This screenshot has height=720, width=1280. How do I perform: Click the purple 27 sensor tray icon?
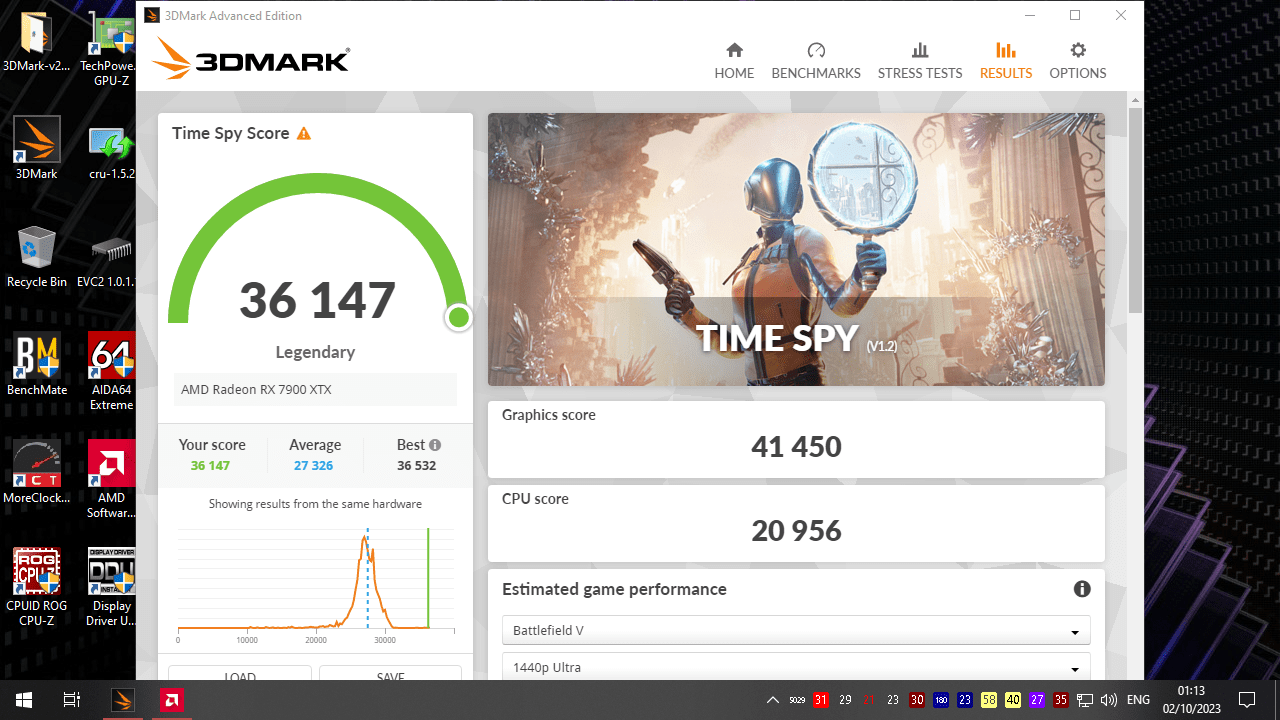point(1037,700)
